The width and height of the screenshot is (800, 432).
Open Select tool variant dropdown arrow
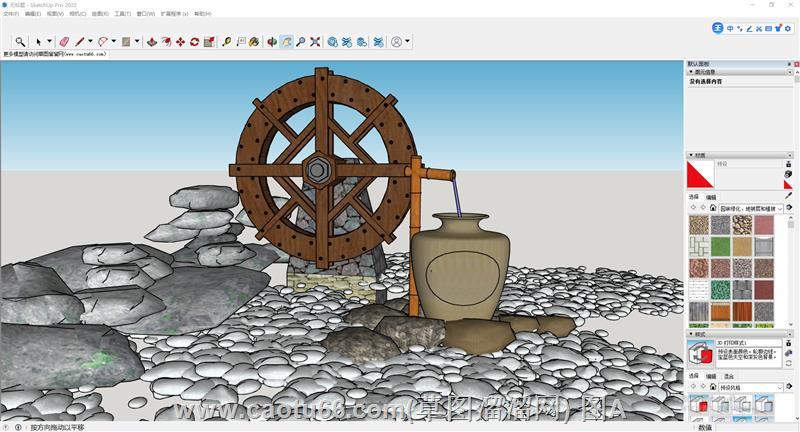(x=49, y=42)
